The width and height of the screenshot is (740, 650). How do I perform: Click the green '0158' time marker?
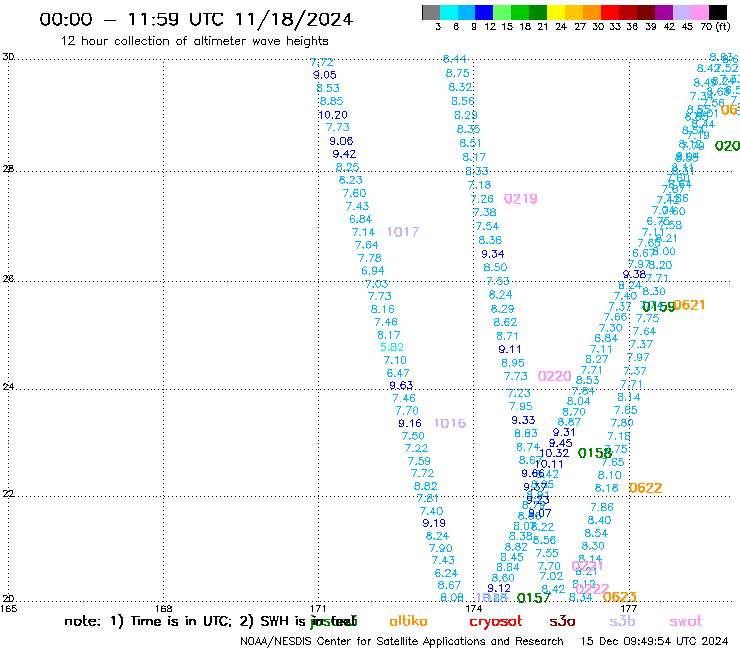[x=595, y=453]
